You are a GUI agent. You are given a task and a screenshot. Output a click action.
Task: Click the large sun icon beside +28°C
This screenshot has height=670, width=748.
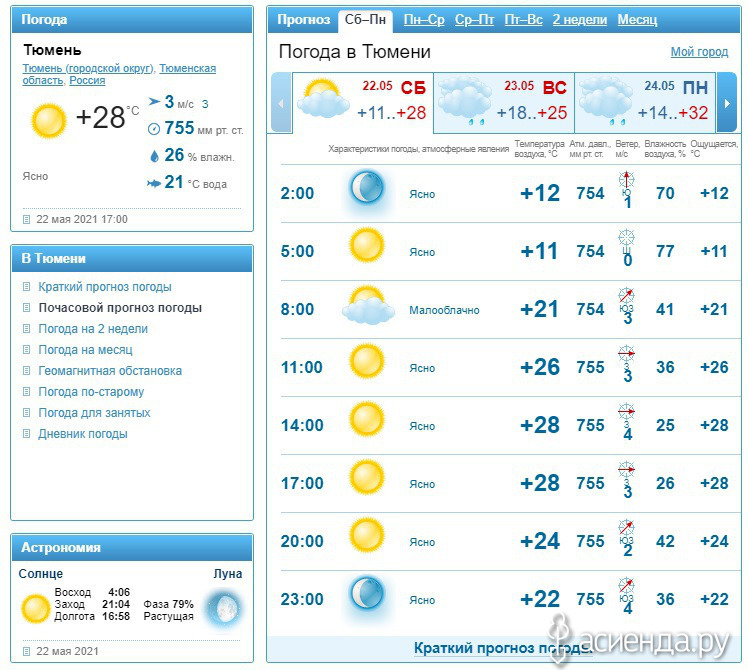(49, 121)
